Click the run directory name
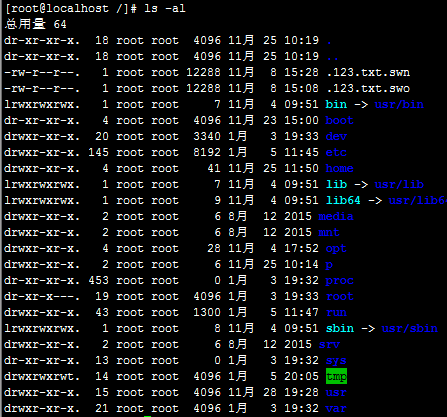This screenshot has height=417, width=447. pyautogui.click(x=336, y=312)
